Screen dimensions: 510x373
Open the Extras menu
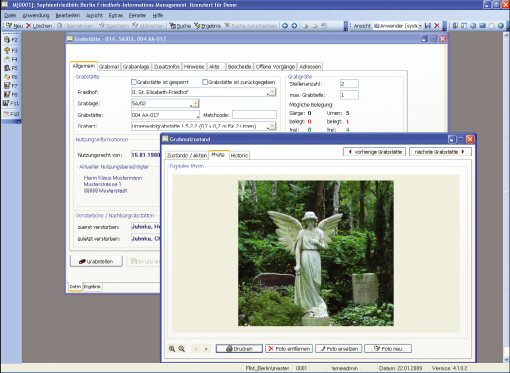[x=116, y=16]
